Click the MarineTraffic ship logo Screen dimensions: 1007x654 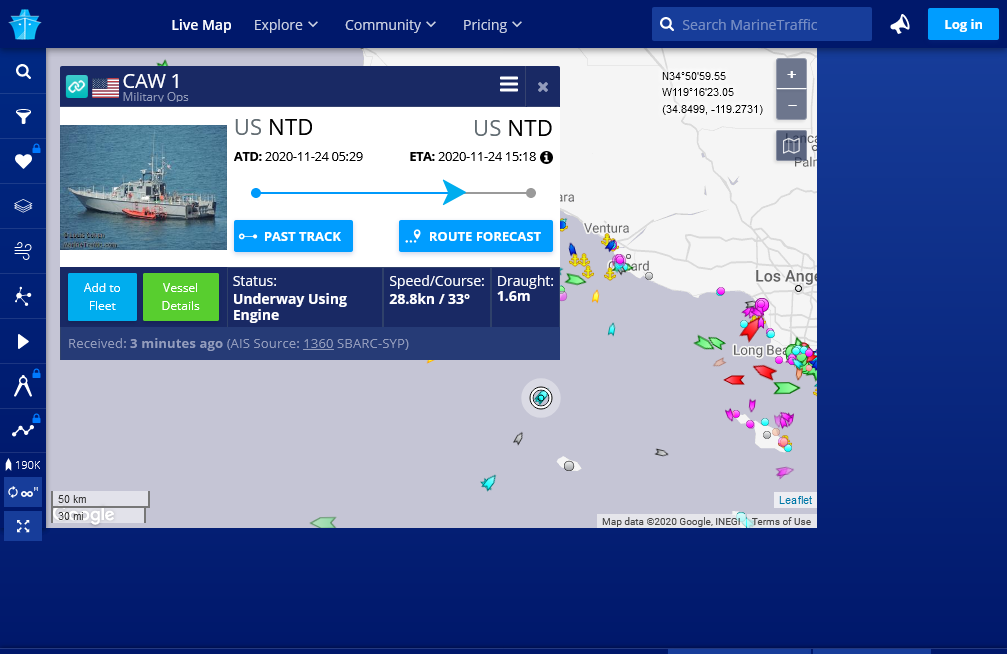(24, 24)
